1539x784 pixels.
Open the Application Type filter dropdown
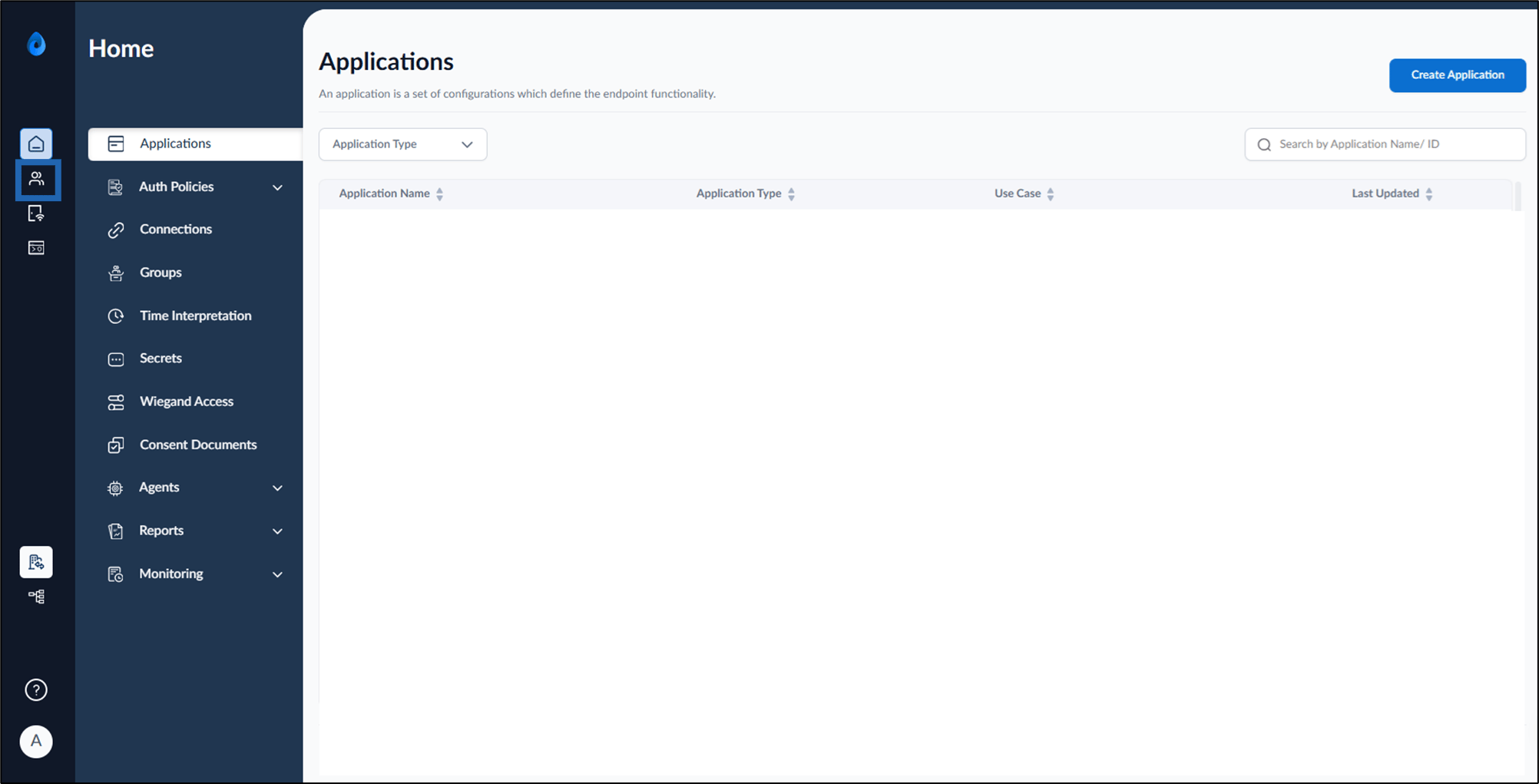[x=402, y=144]
